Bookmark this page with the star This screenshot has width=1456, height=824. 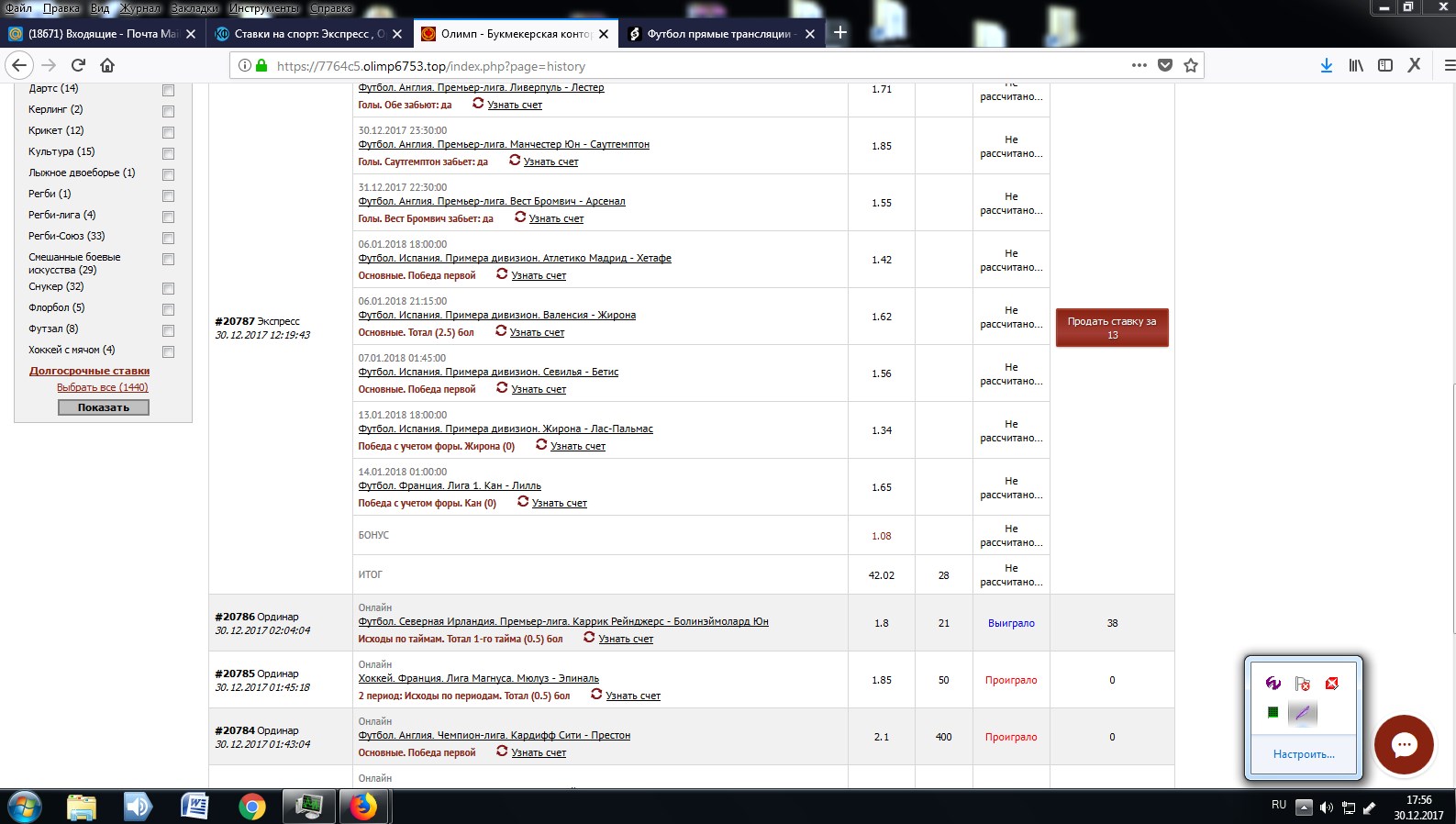1191,65
